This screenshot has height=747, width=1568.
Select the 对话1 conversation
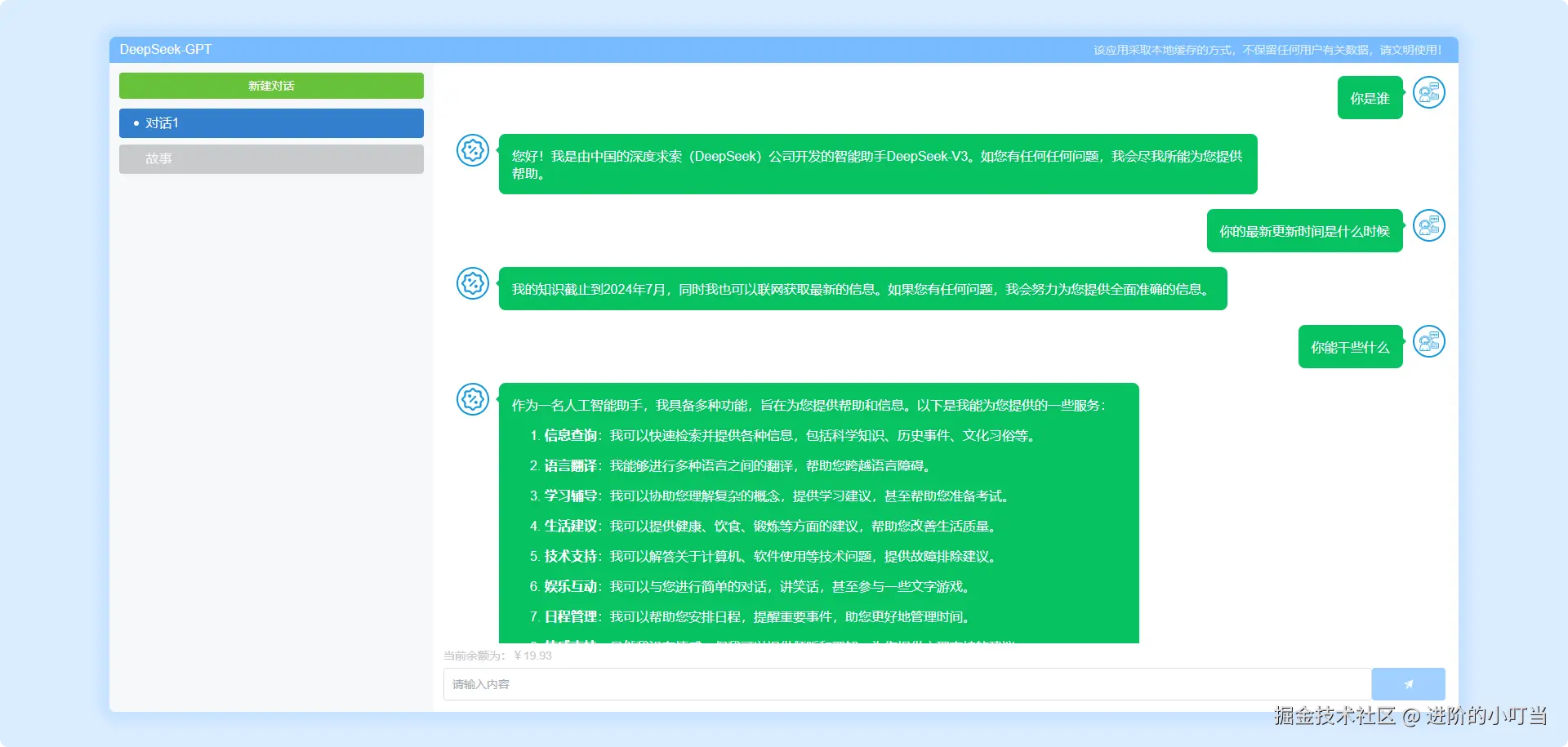tap(271, 122)
